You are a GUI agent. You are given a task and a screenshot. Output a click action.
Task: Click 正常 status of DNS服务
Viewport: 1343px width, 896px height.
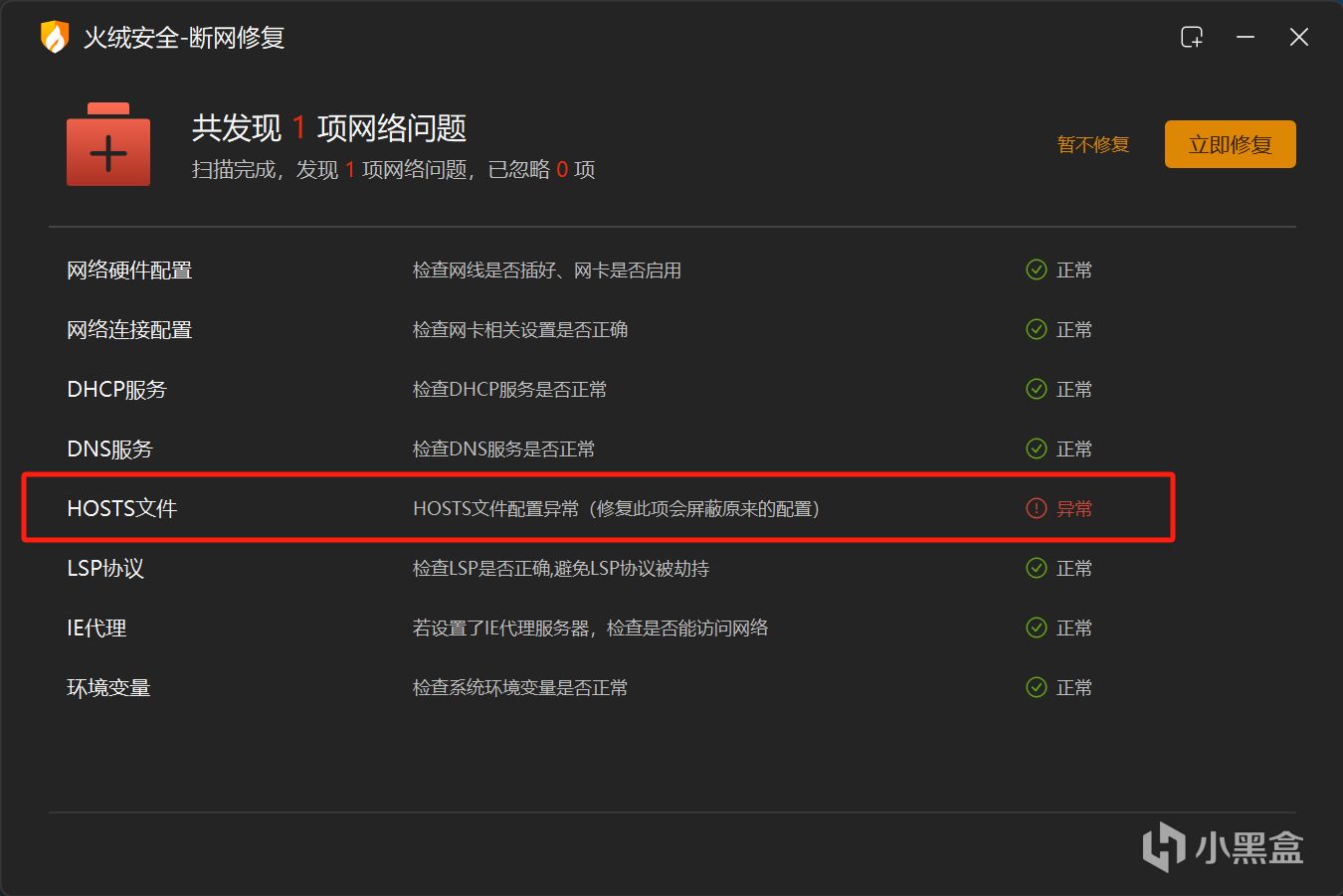[x=1074, y=448]
